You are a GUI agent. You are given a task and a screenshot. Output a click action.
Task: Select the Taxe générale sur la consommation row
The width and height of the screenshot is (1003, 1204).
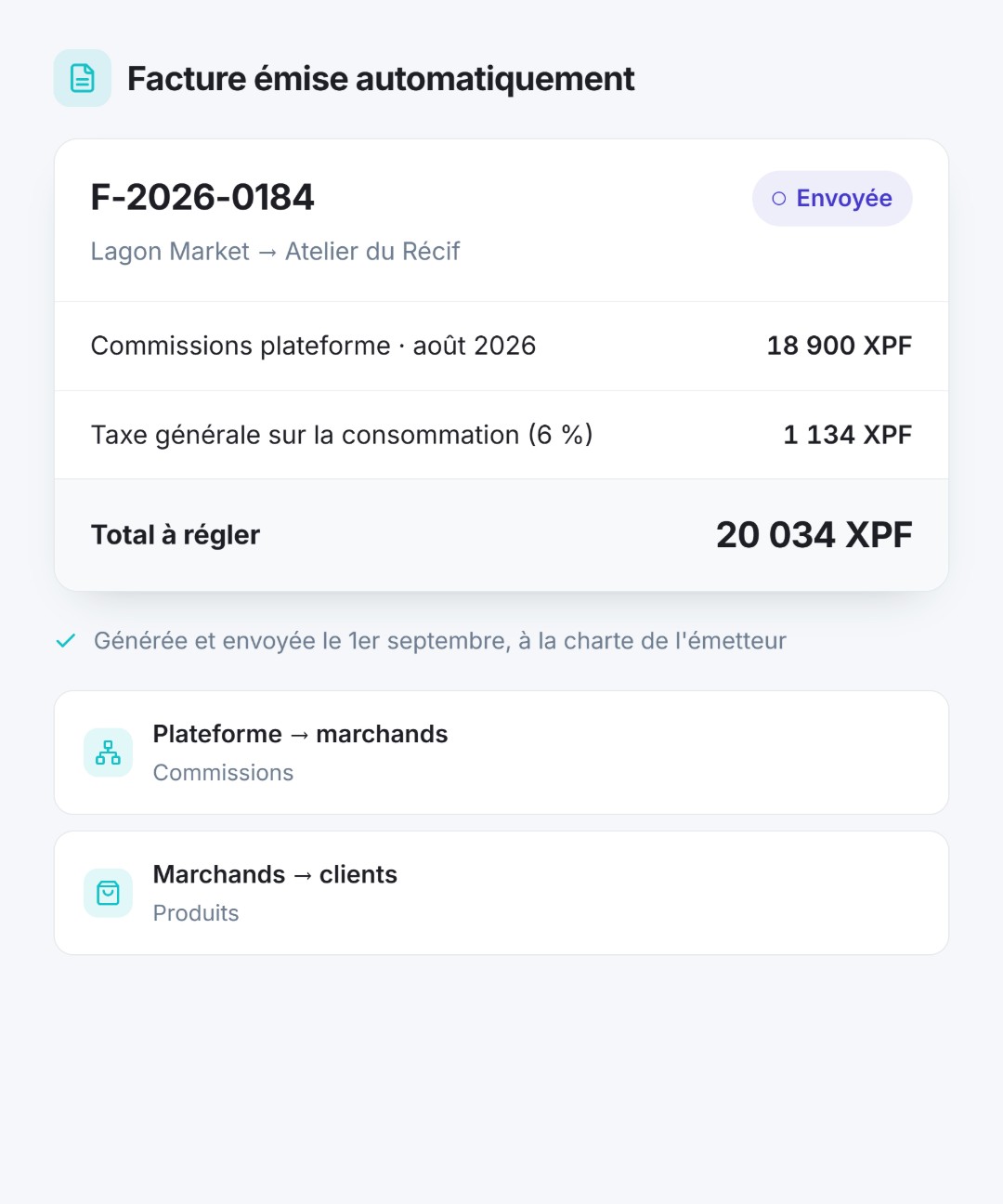[501, 435]
